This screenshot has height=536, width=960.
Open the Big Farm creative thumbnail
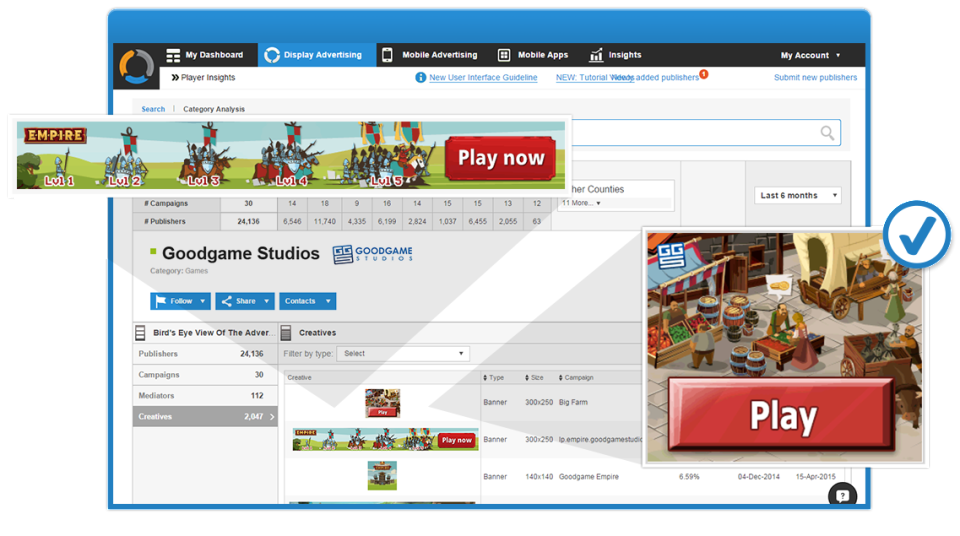pos(383,402)
